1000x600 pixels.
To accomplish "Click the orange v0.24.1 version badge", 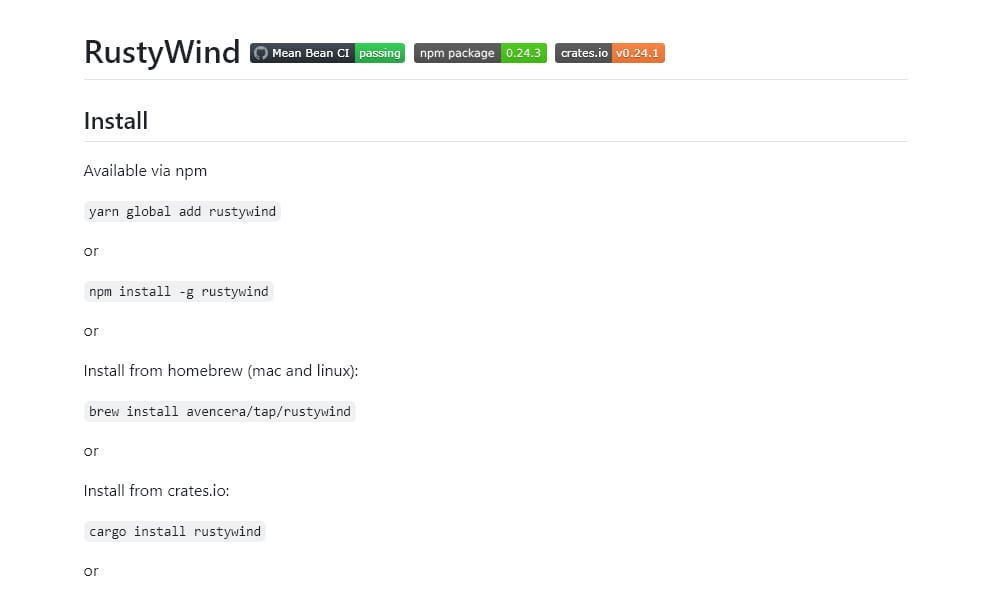I will click(638, 53).
